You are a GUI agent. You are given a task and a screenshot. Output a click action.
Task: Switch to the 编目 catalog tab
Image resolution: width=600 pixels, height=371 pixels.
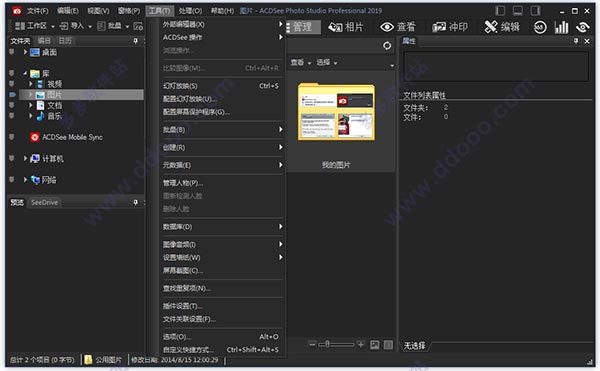(44, 41)
